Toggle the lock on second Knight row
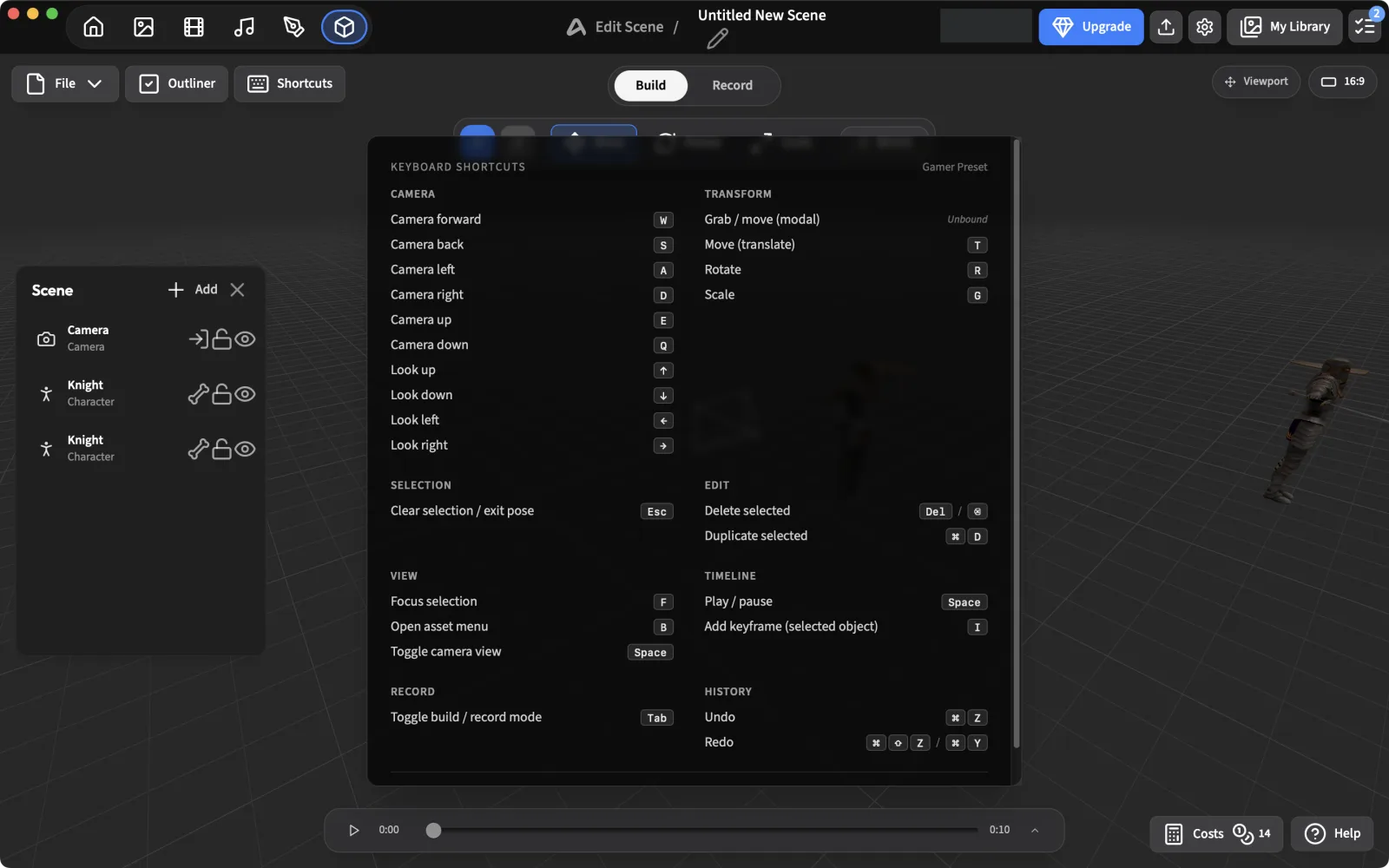This screenshot has width=1389, height=868. pyautogui.click(x=222, y=449)
